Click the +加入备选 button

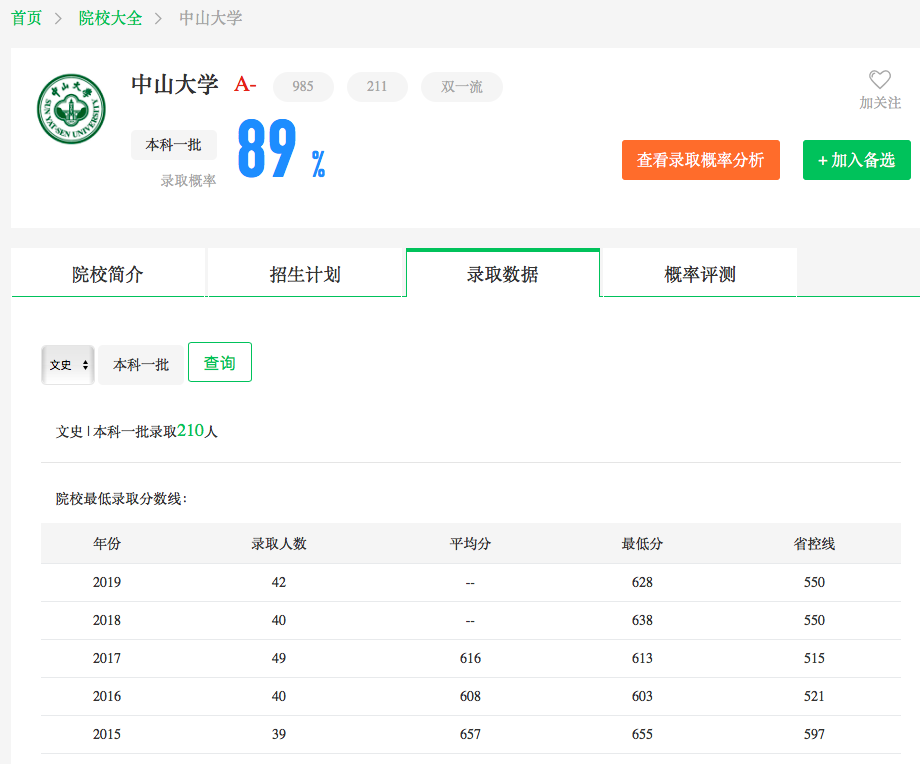[x=857, y=160]
